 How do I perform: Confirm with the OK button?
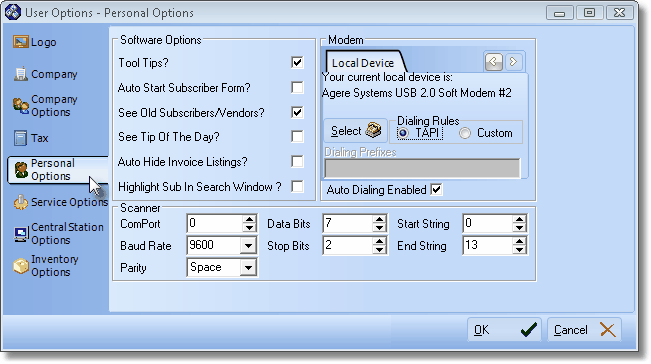click(504, 330)
